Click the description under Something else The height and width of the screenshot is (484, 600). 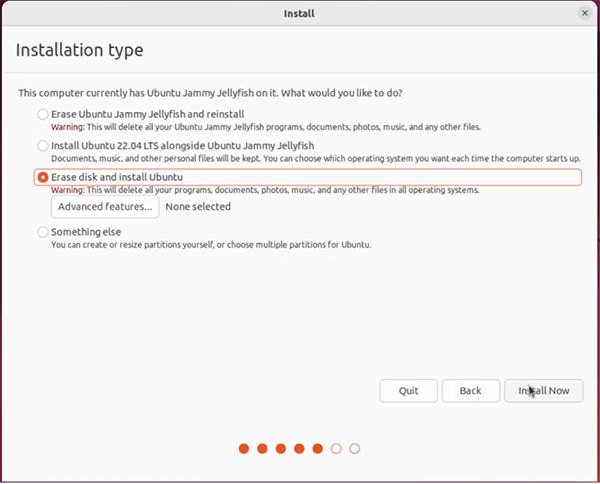coord(211,245)
